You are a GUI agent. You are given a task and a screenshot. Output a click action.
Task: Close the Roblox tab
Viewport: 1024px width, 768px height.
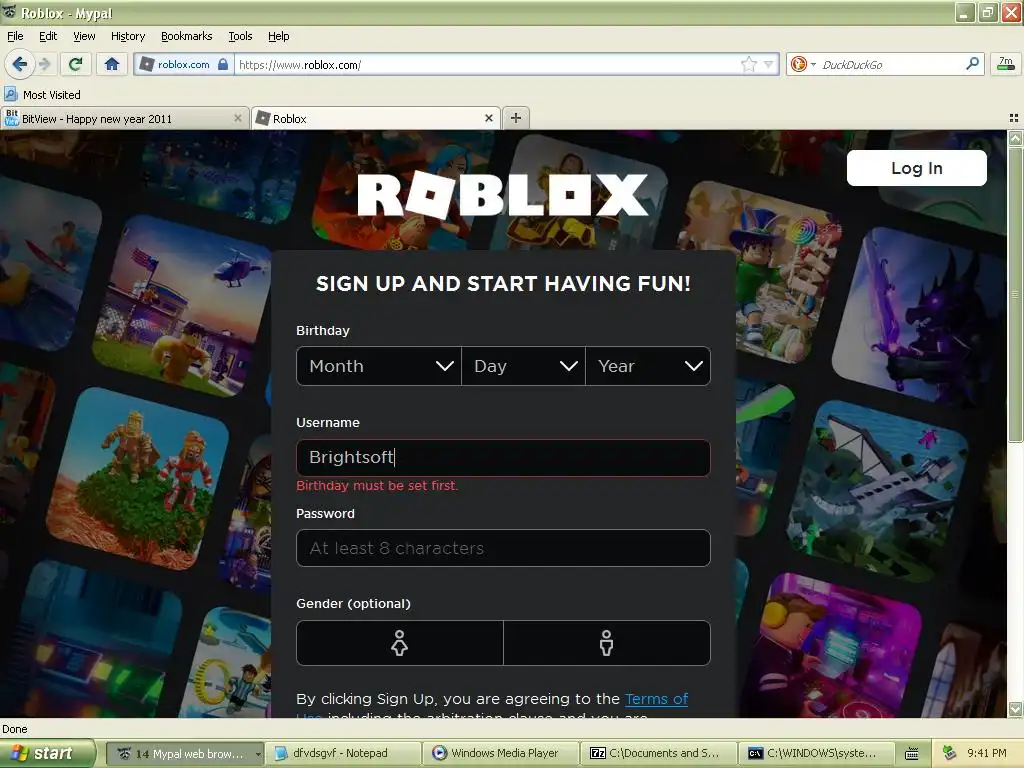click(488, 118)
